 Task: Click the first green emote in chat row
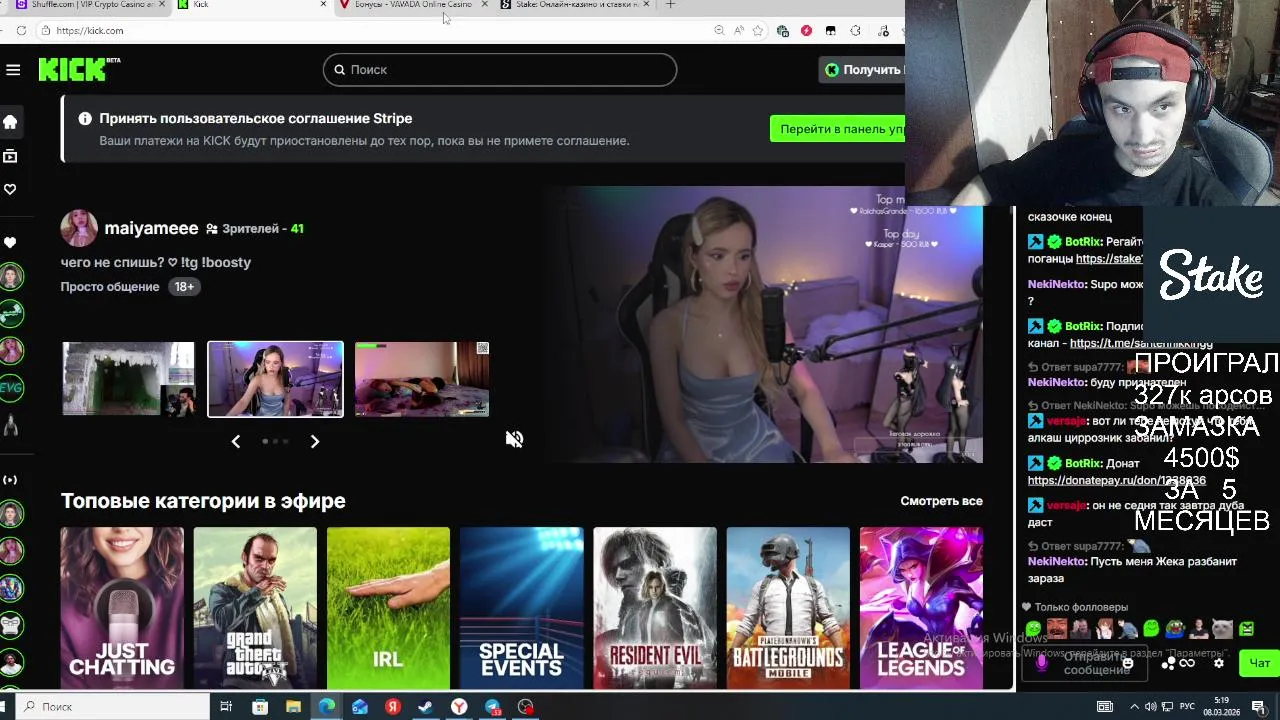[1033, 629]
